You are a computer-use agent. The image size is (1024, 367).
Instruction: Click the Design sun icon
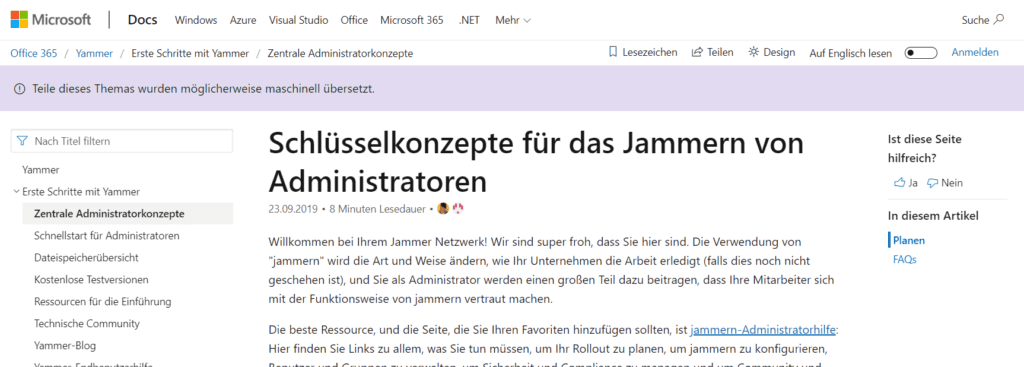click(754, 52)
